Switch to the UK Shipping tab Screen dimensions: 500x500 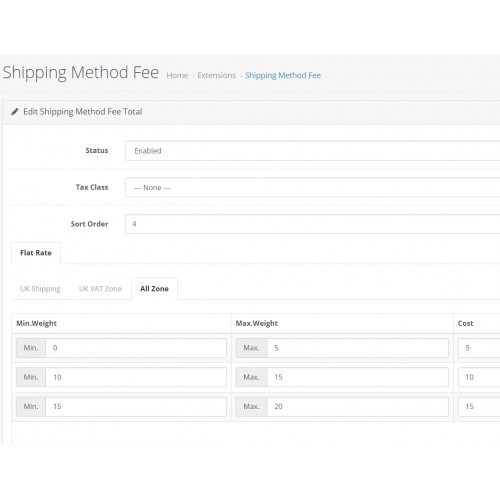(x=40, y=289)
